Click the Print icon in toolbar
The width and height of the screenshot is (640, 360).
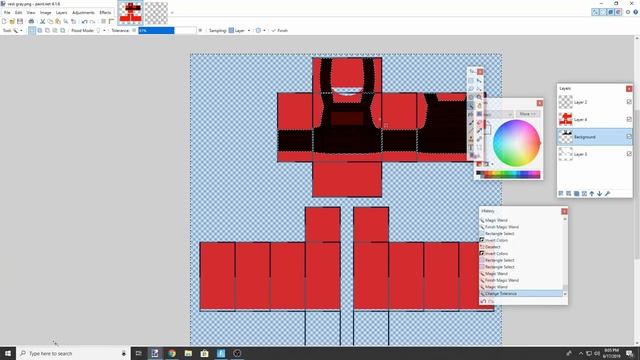point(31,21)
